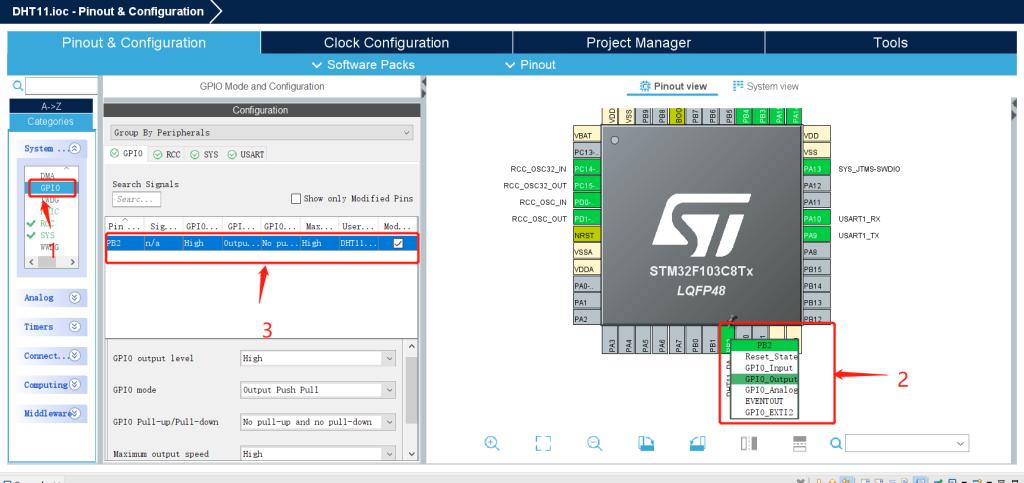Screen dimensions: 1024x483
Task: Zoom in on the pinout view
Action: click(492, 443)
